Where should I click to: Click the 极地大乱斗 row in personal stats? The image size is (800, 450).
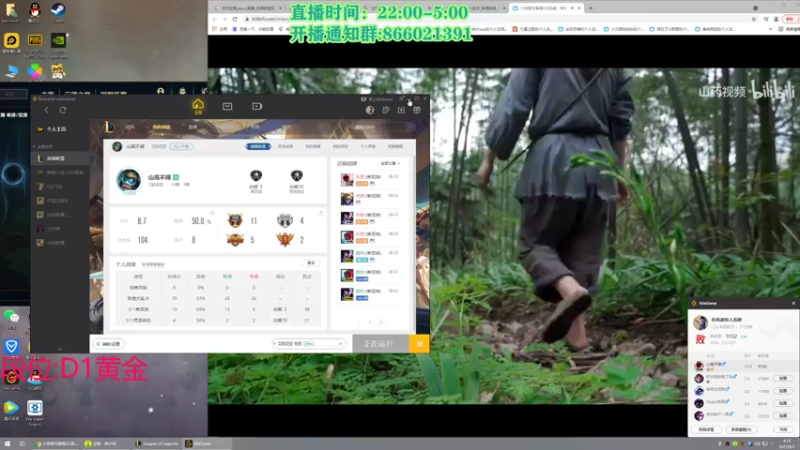tap(218, 298)
